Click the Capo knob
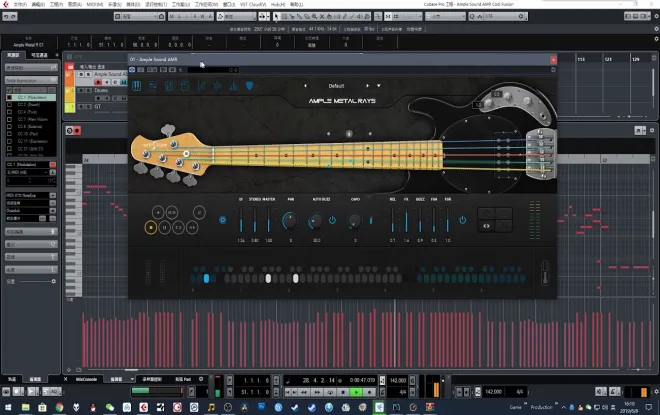Screen dimensions: 660x415 355,221
